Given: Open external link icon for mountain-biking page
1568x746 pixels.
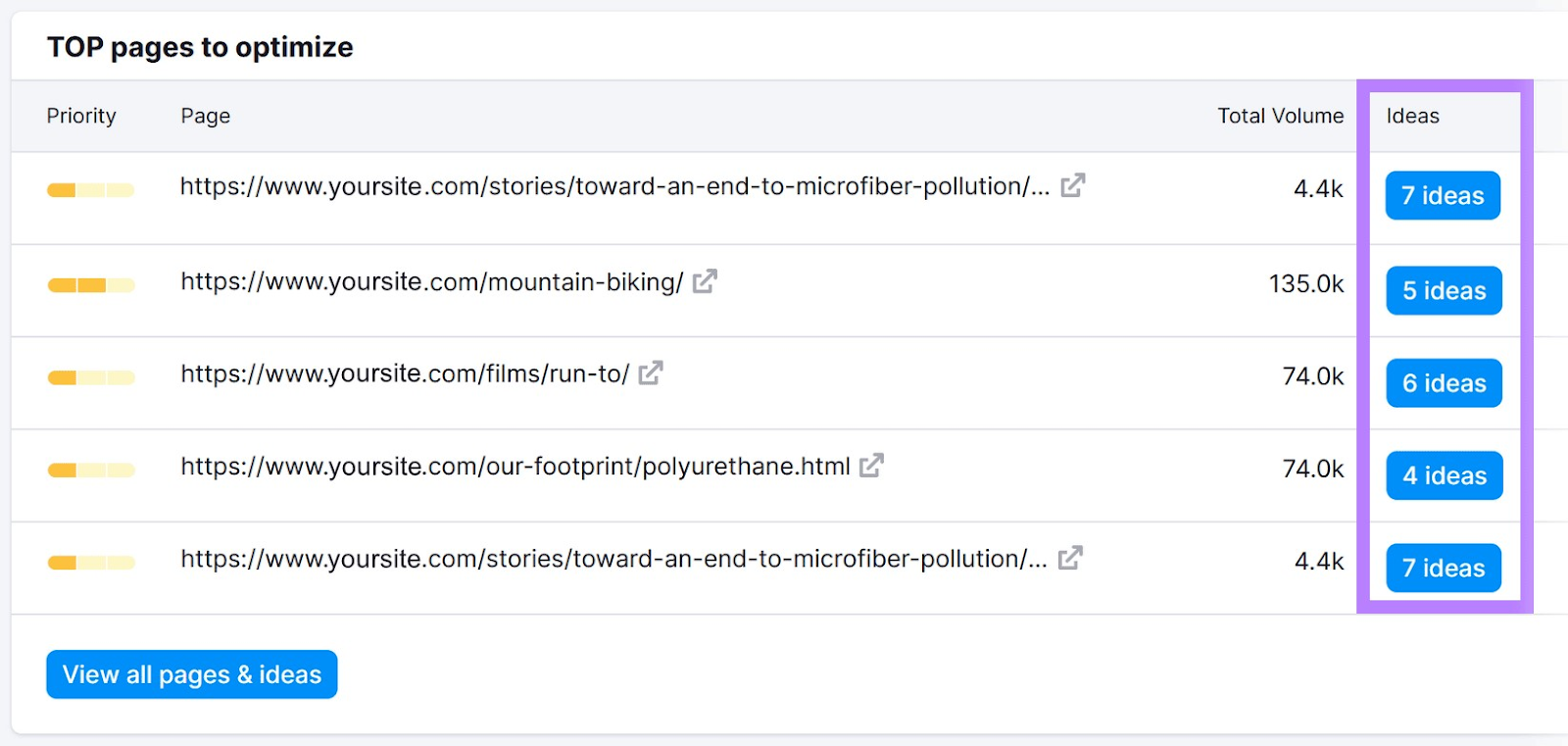Looking at the screenshot, I should [x=705, y=282].
